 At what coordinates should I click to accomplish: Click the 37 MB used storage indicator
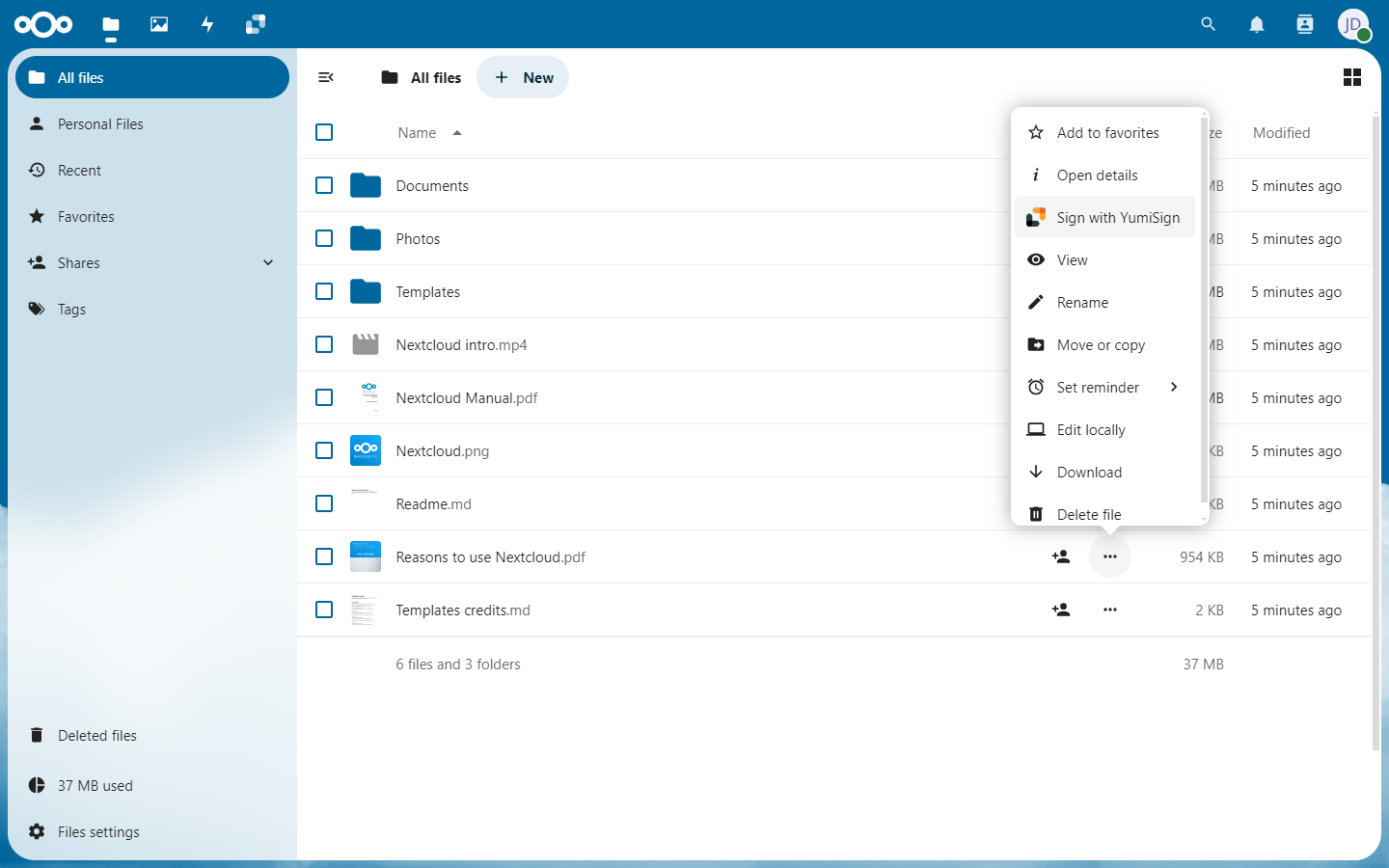(152, 785)
